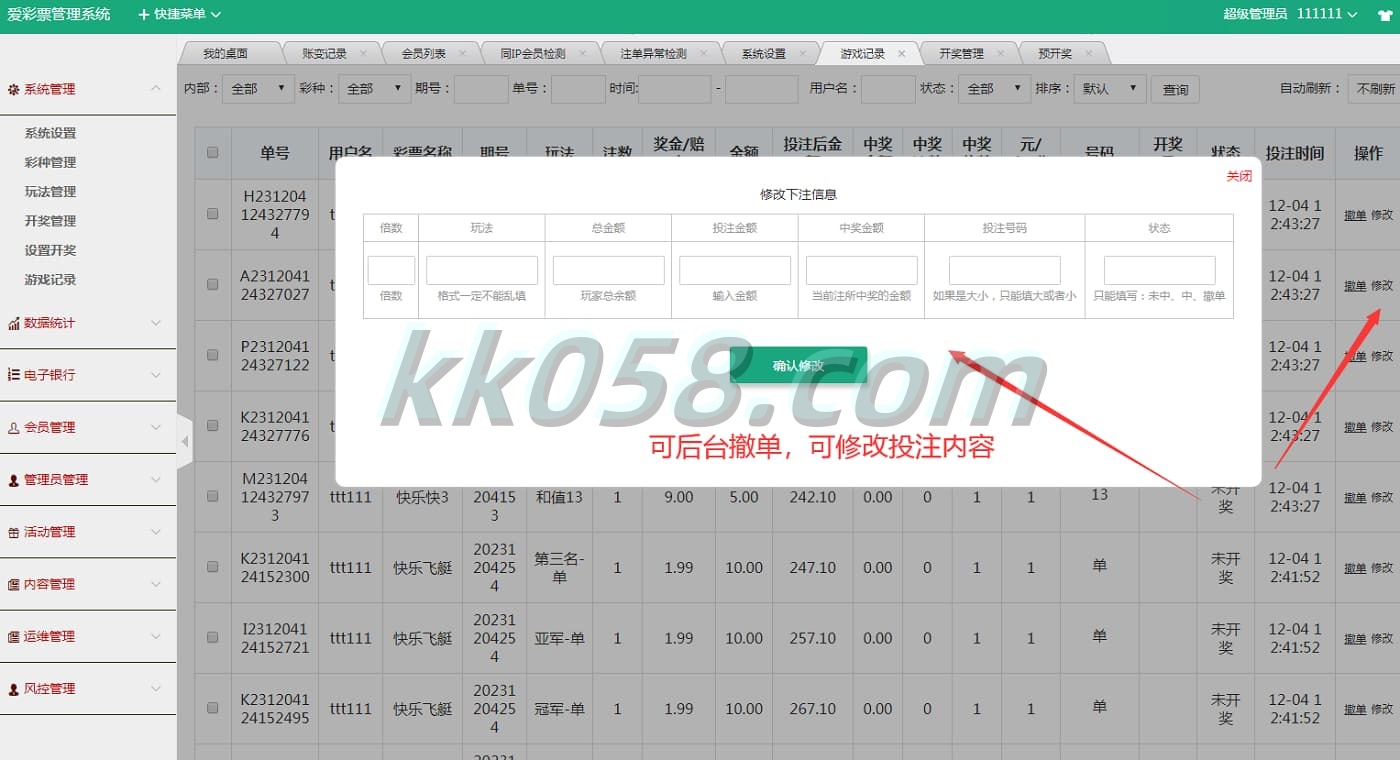This screenshot has width=1400, height=760.
Task: Click the 投注号码 input in the dialog
Action: pyautogui.click(x=1005, y=270)
